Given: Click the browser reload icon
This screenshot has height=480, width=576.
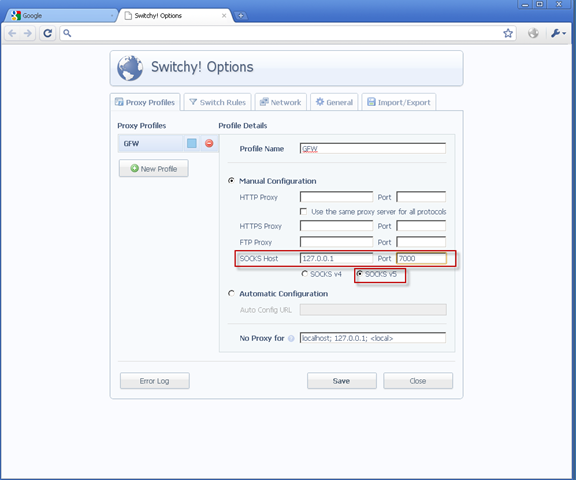Looking at the screenshot, I should tap(47, 33).
